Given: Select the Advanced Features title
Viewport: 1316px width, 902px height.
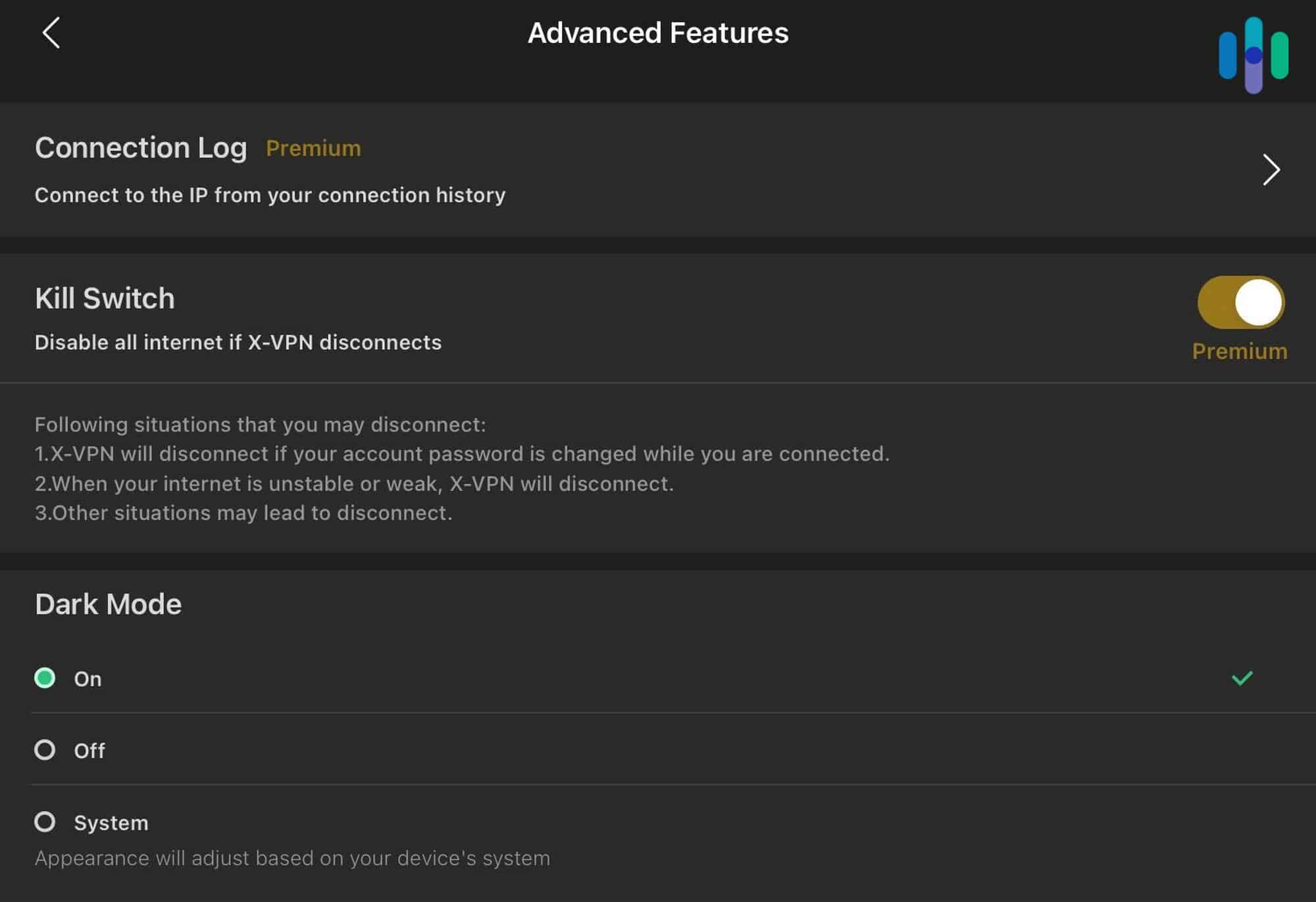Looking at the screenshot, I should tap(657, 33).
